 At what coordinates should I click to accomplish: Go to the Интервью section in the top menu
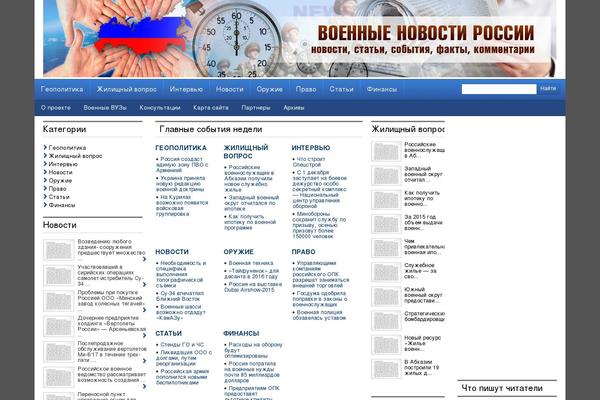tap(186, 89)
